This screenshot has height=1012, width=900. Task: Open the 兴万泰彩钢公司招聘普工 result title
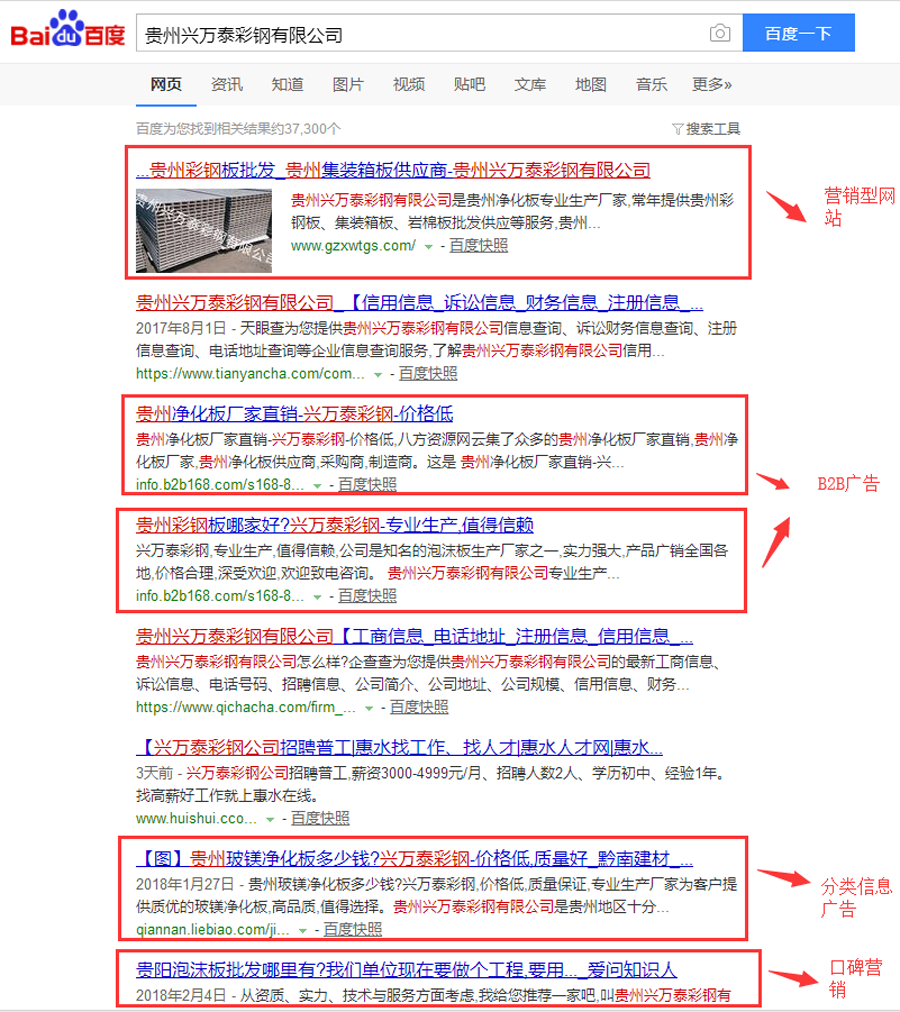399,748
